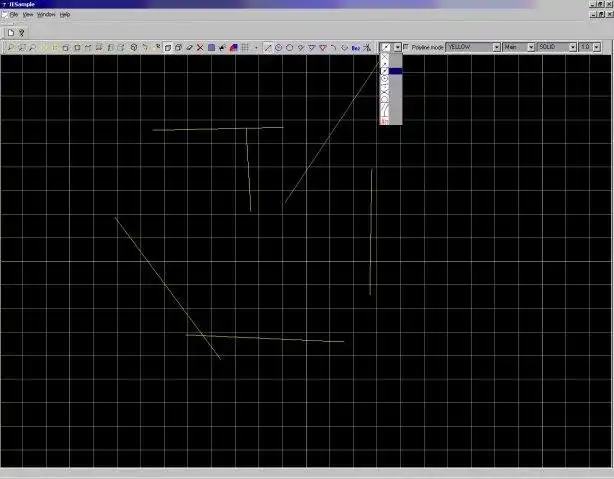The height and width of the screenshot is (479, 614).
Task: Expand the SOLID line style dropdown
Action: [x=557, y=47]
